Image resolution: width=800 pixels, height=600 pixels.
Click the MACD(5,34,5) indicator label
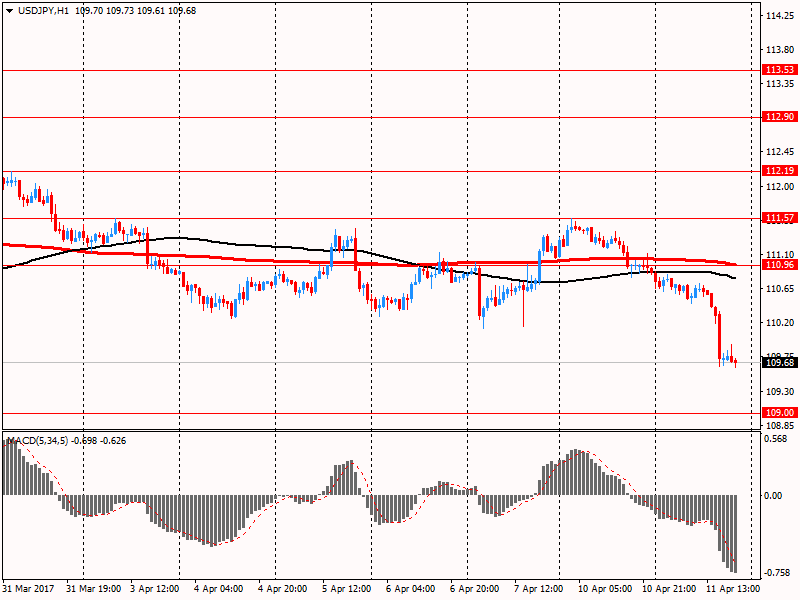[x=37, y=440]
